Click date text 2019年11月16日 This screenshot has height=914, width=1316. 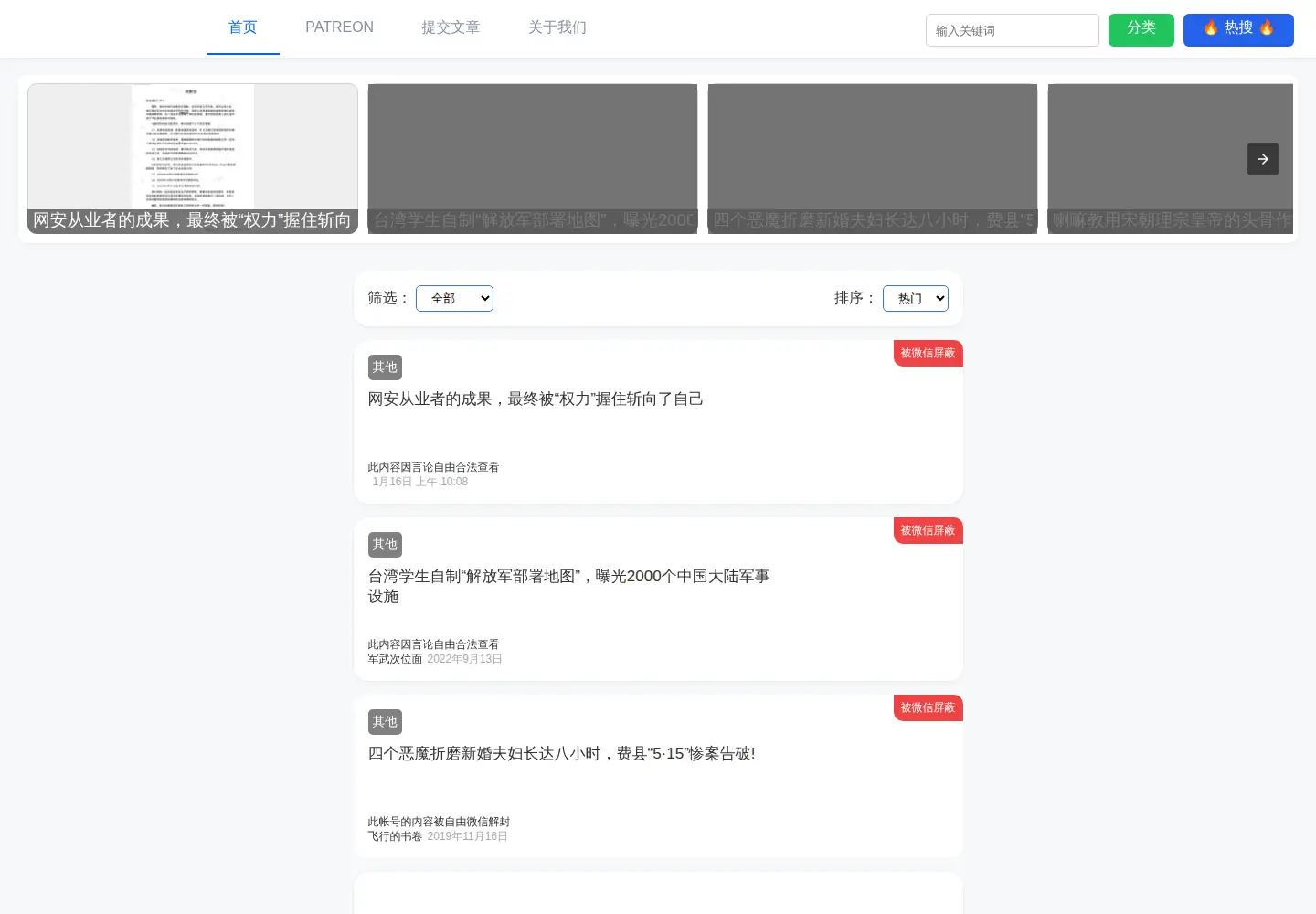pos(467,836)
